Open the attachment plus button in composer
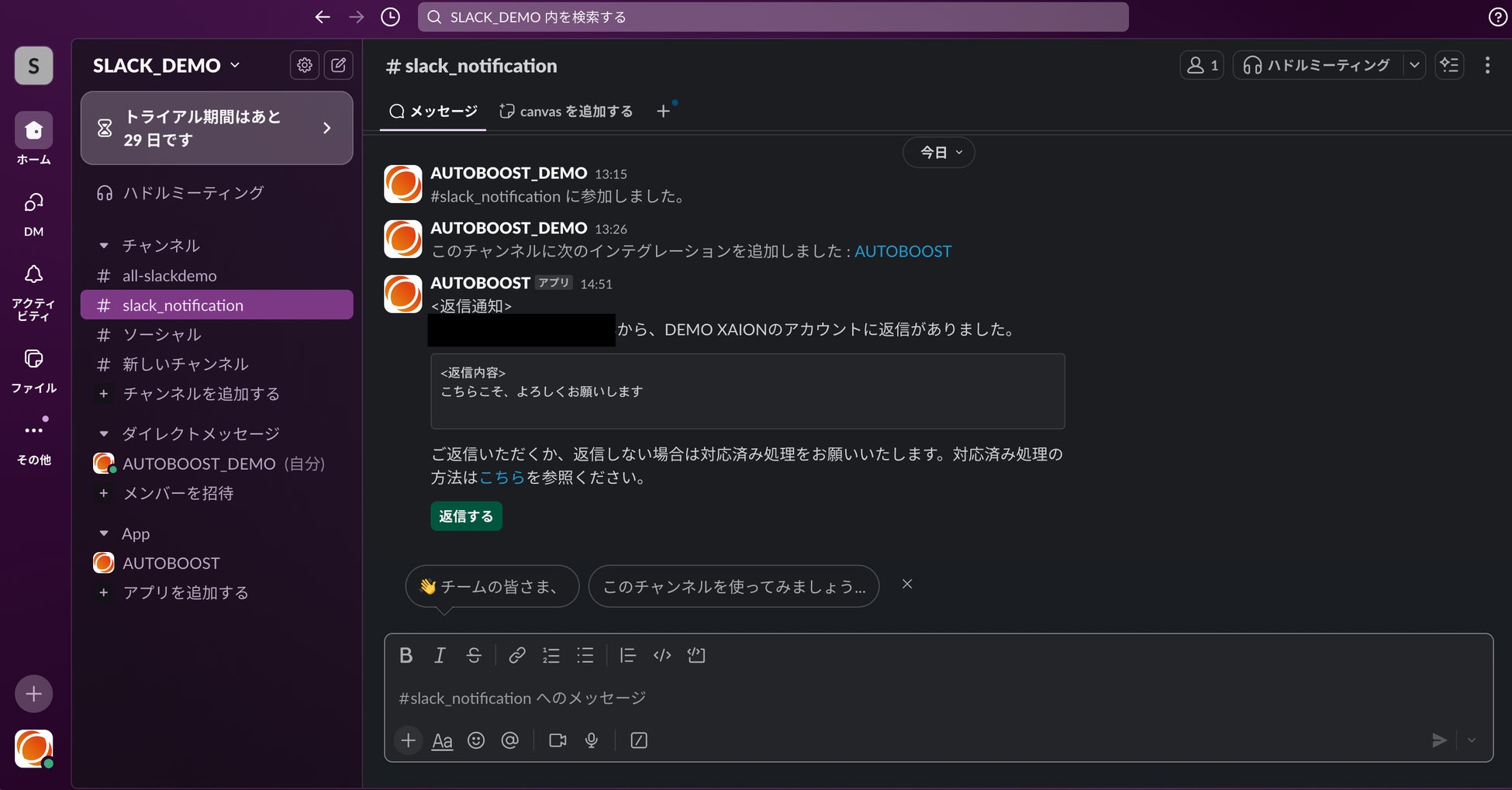Viewport: 1512px width, 790px height. click(409, 740)
